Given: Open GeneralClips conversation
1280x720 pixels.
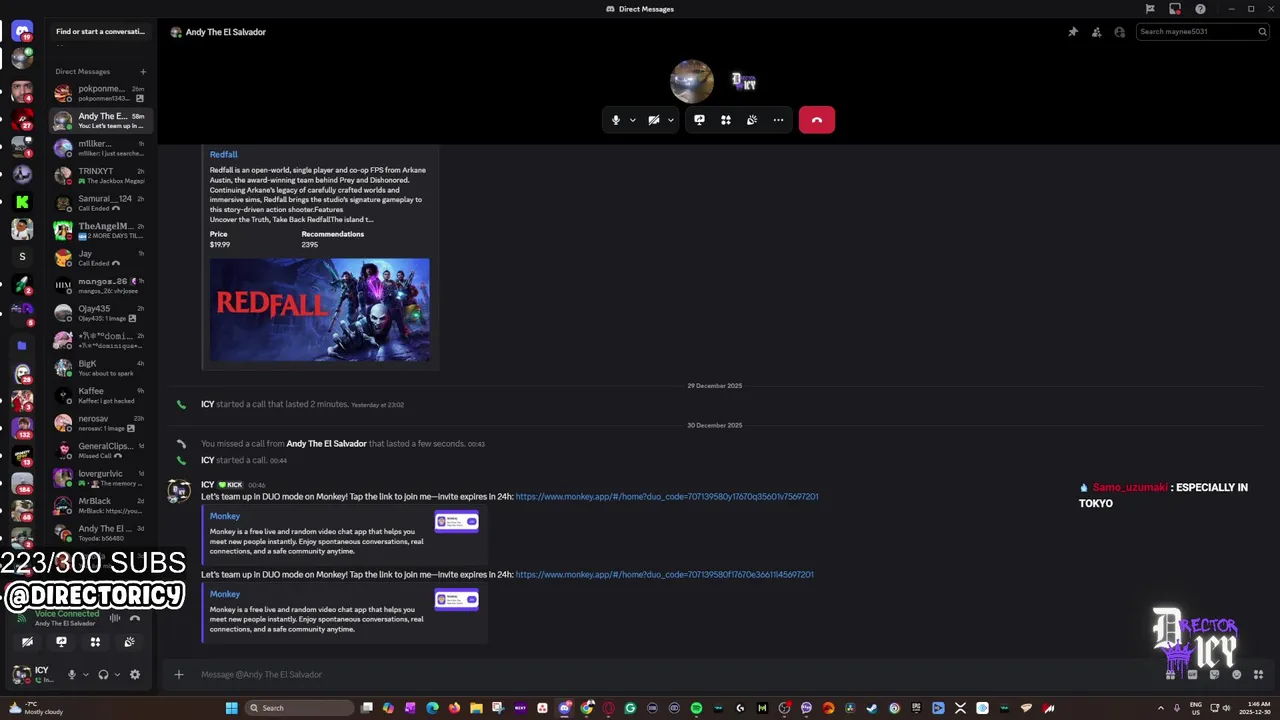Looking at the screenshot, I should pos(99,451).
